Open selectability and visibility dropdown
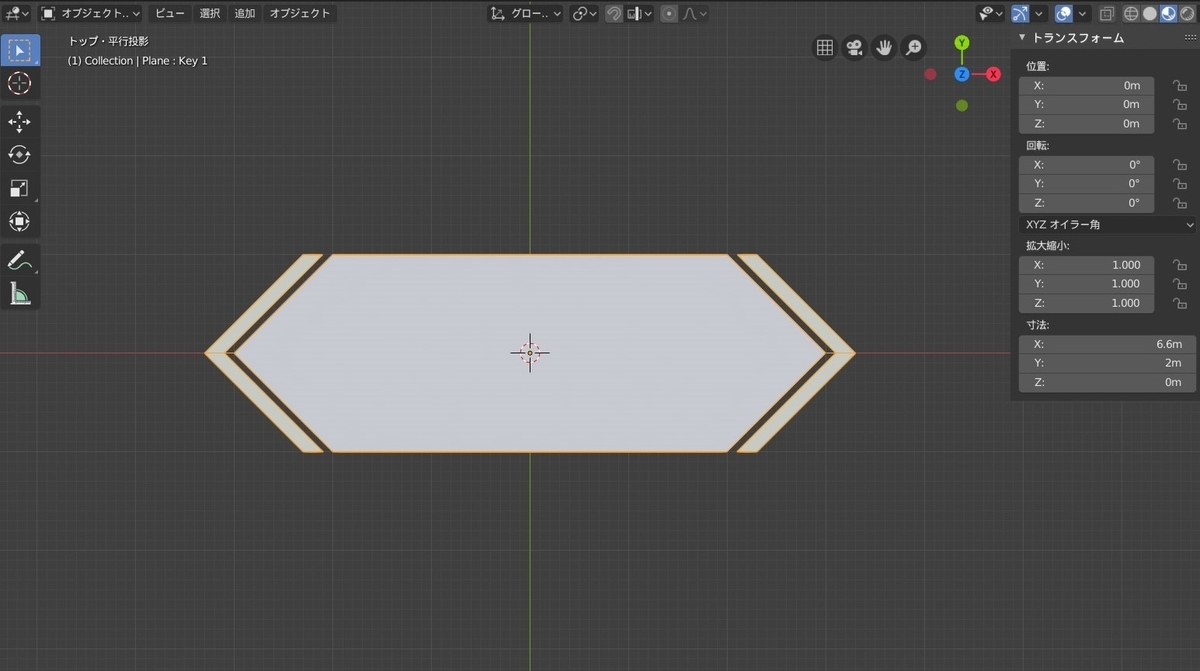The image size is (1200, 671). (x=992, y=14)
